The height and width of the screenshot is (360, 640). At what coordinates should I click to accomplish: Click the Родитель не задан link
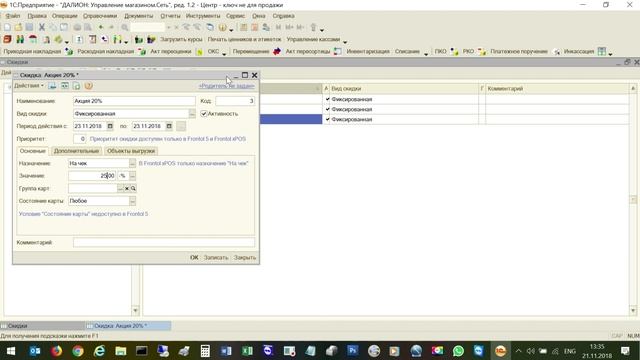coord(227,86)
